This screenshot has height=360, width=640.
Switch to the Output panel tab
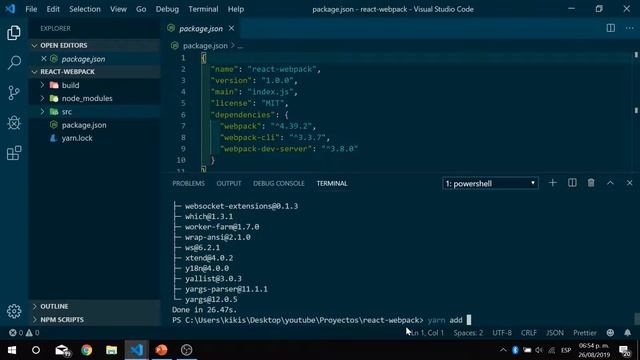coord(229,183)
